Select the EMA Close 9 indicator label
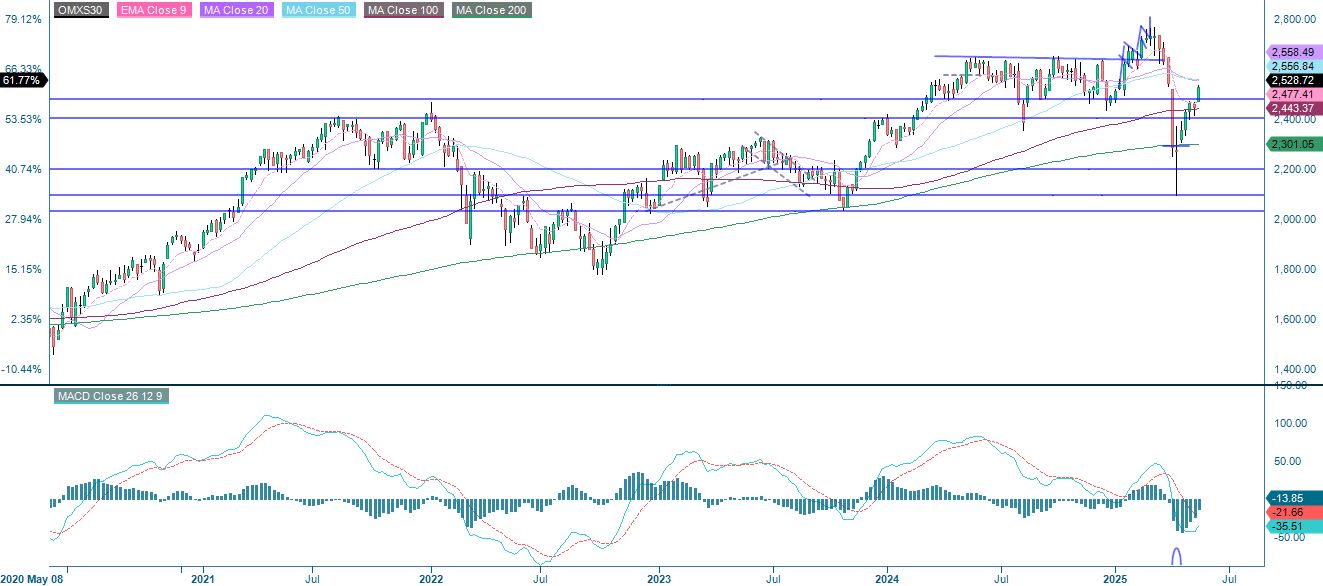1323x586 pixels. coord(152,10)
